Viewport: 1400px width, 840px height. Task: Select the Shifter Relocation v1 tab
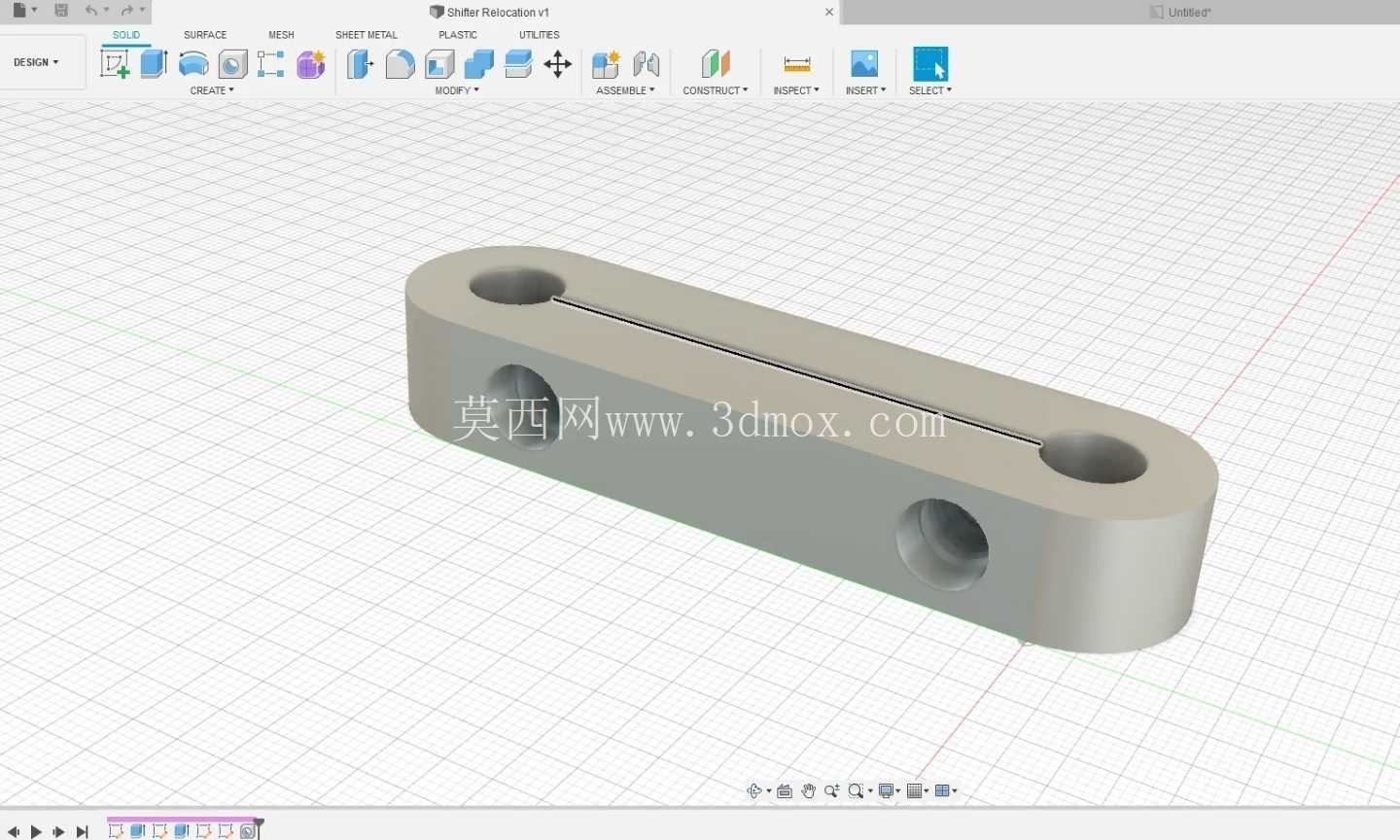pyautogui.click(x=489, y=12)
